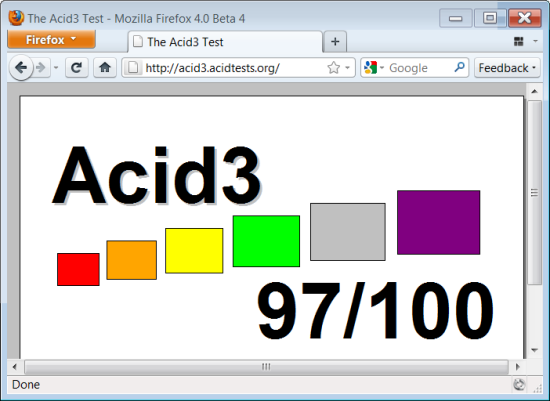Expand the URL bar history dropdown arrow
Viewport: 550px width, 401px height.
348,68
